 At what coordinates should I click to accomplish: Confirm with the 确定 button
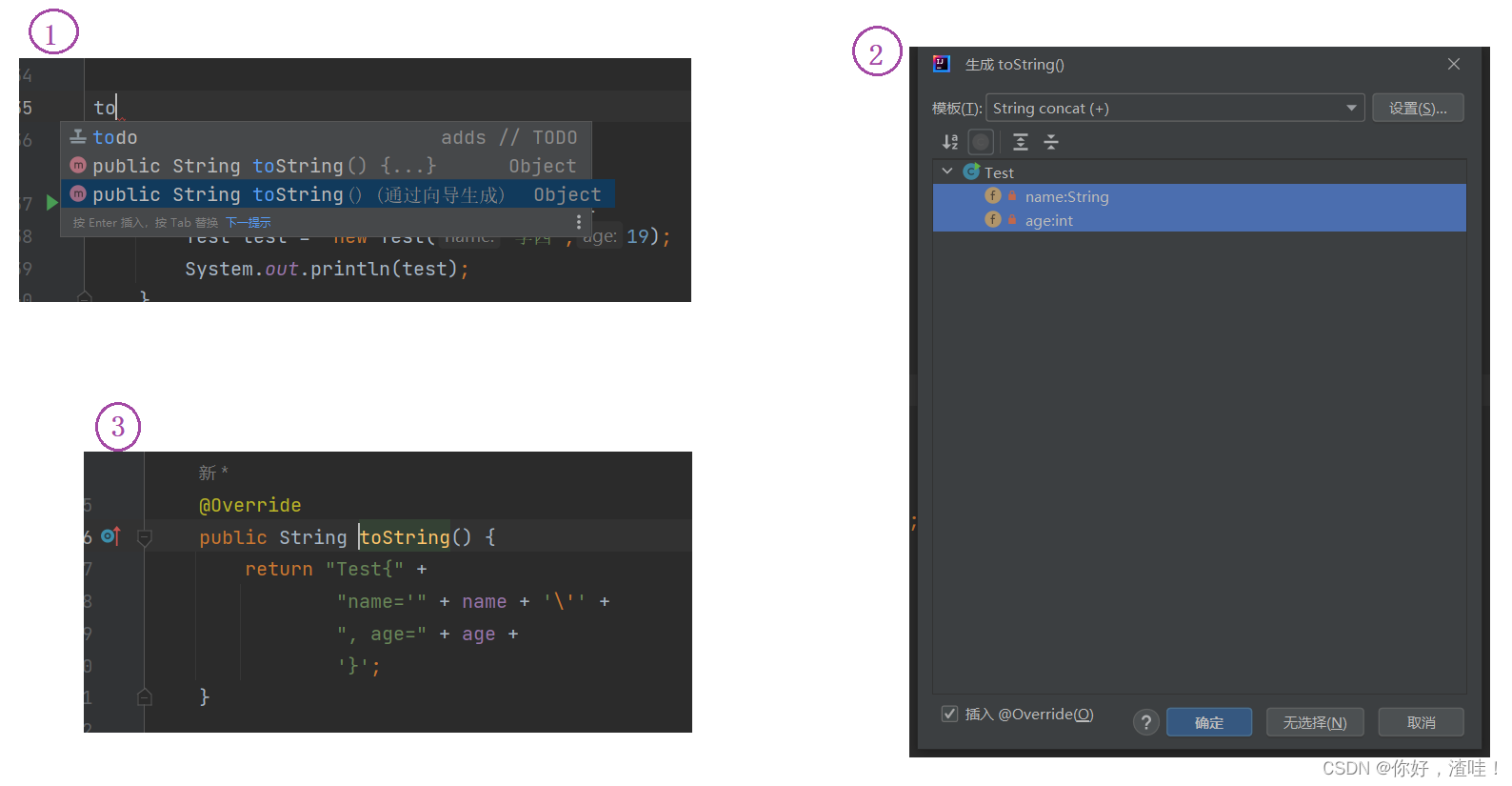1209,722
